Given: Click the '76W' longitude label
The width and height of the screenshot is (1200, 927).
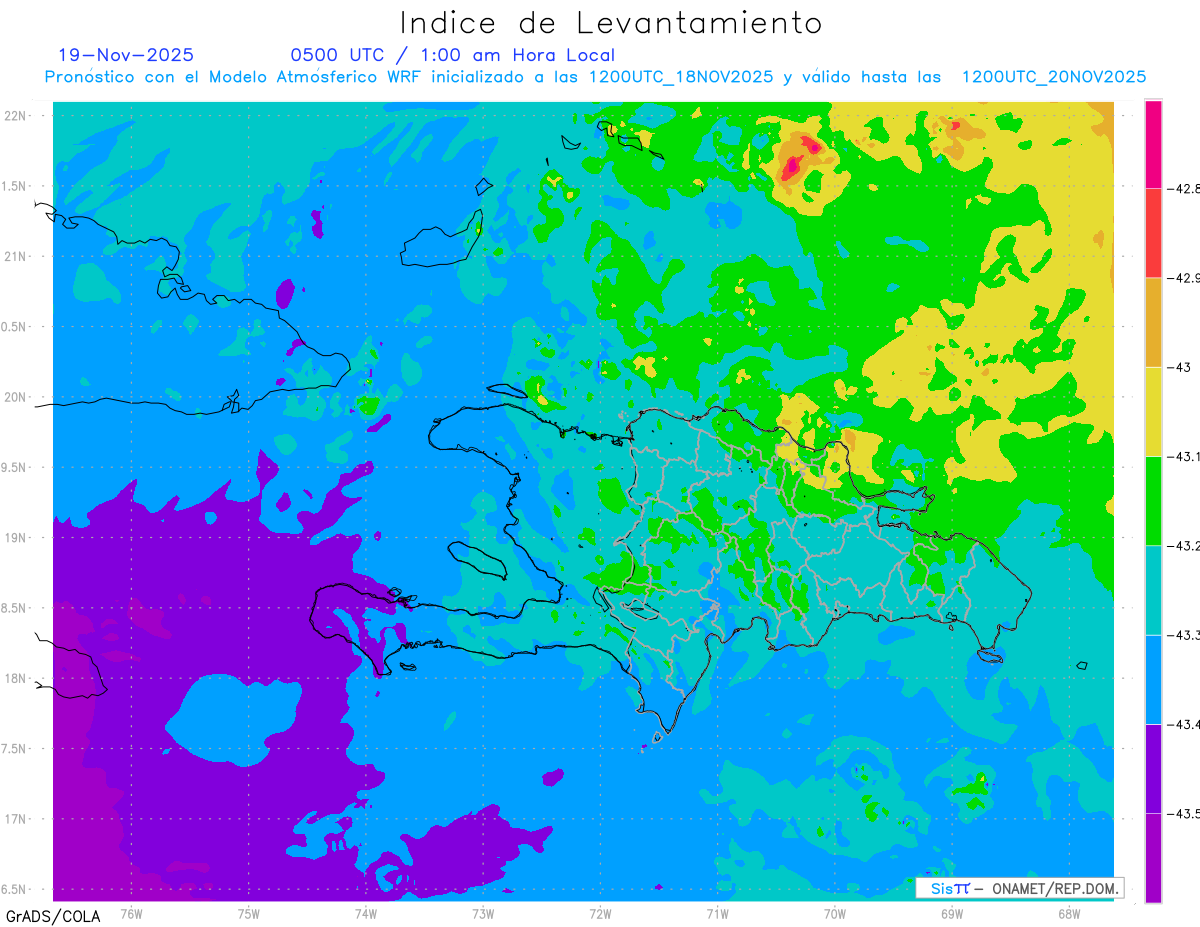Looking at the screenshot, I should [131, 913].
